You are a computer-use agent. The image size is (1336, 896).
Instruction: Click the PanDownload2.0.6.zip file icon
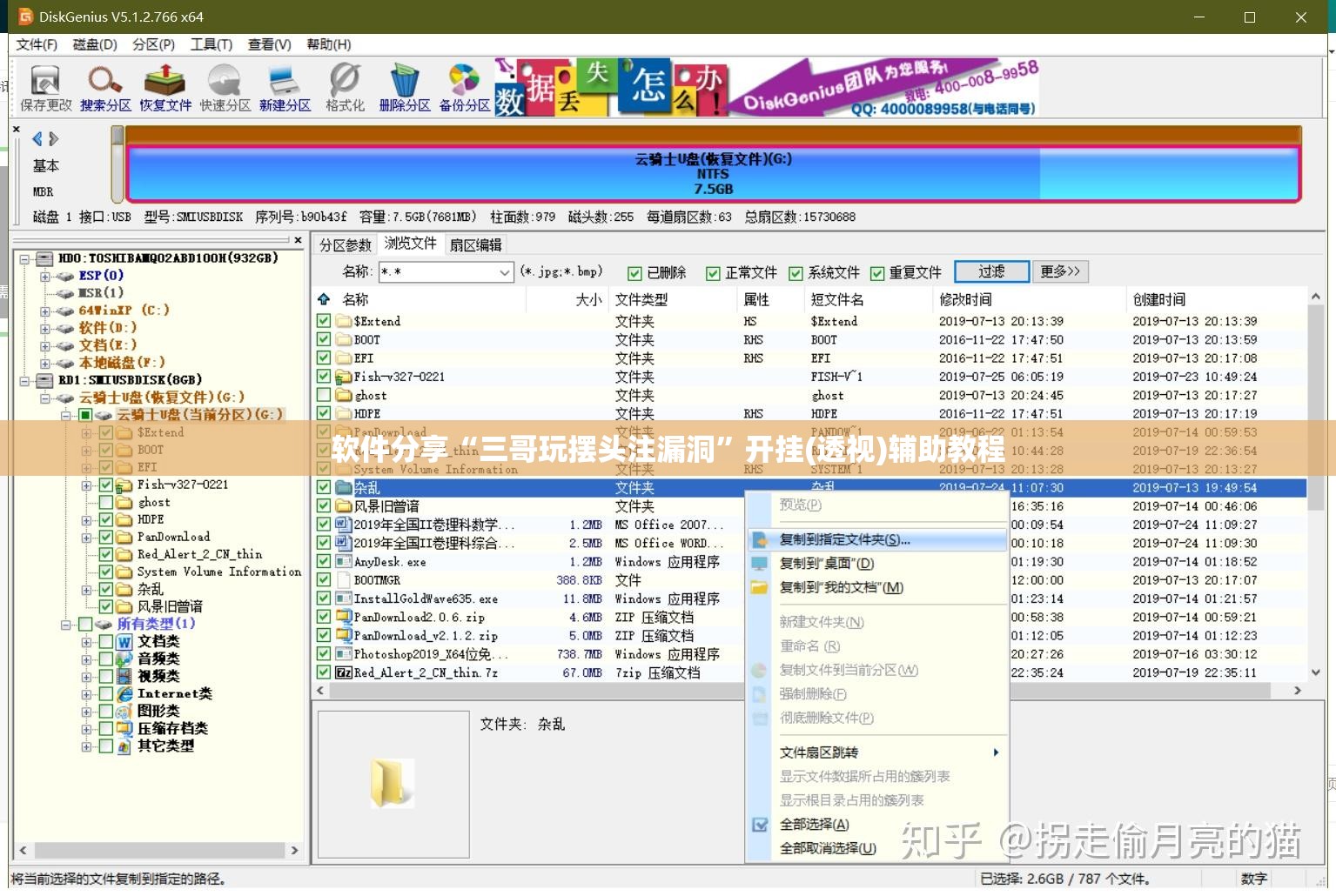pyautogui.click(x=344, y=617)
